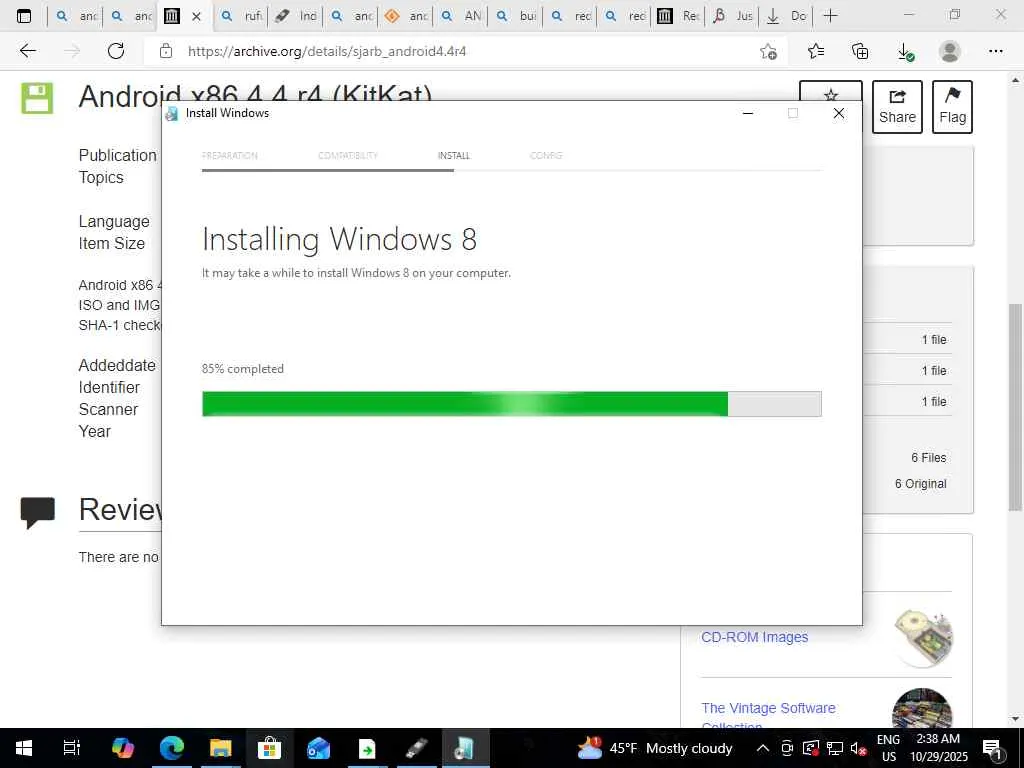The height and width of the screenshot is (768, 1024).
Task: Open the CD-ROM Images collection link
Action: (754, 637)
